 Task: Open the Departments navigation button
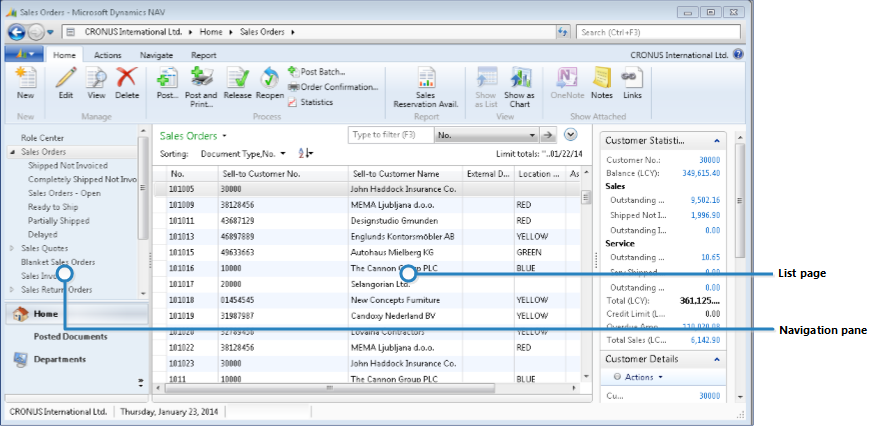point(60,359)
